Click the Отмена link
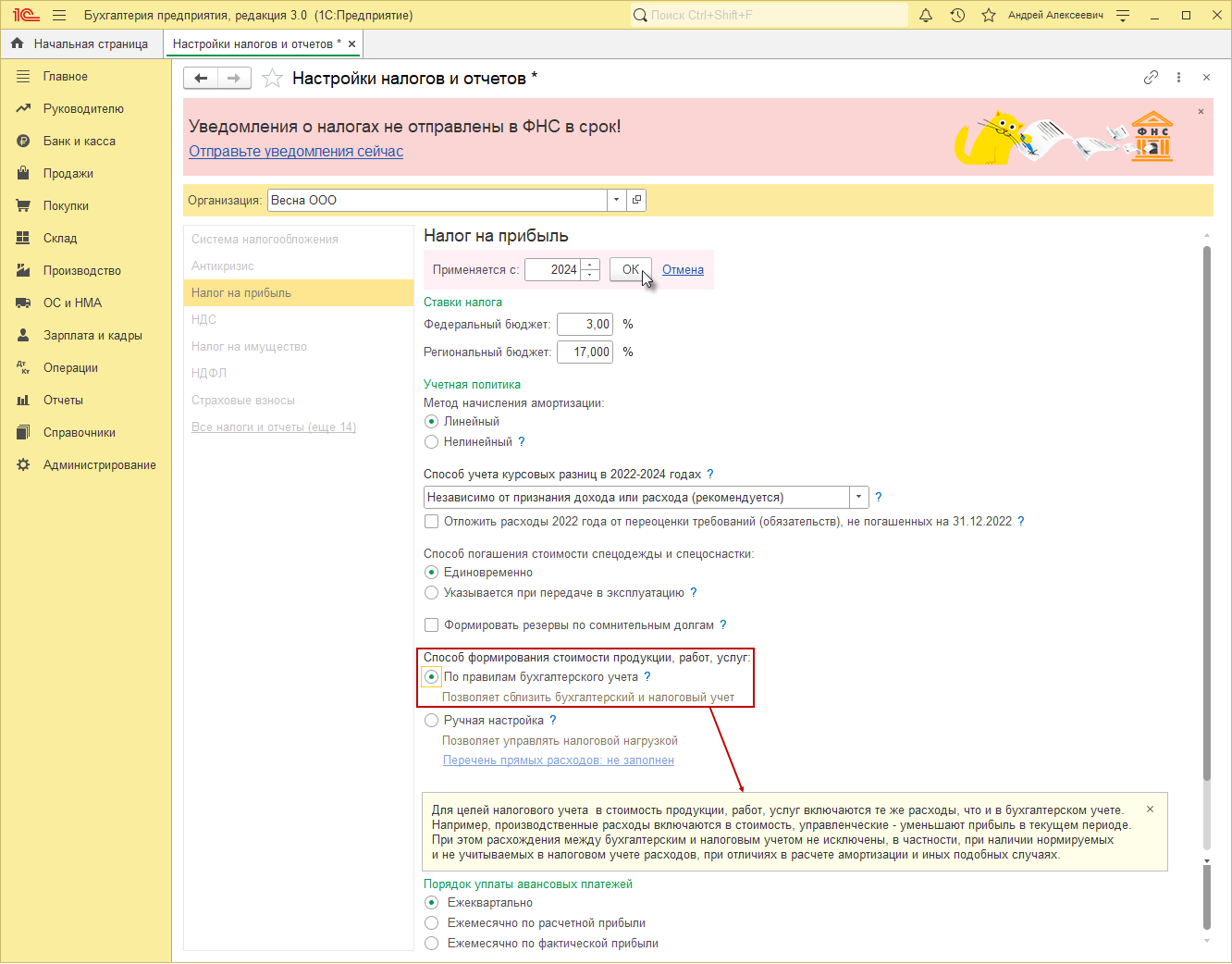This screenshot has width=1232, height=964. coord(683,269)
